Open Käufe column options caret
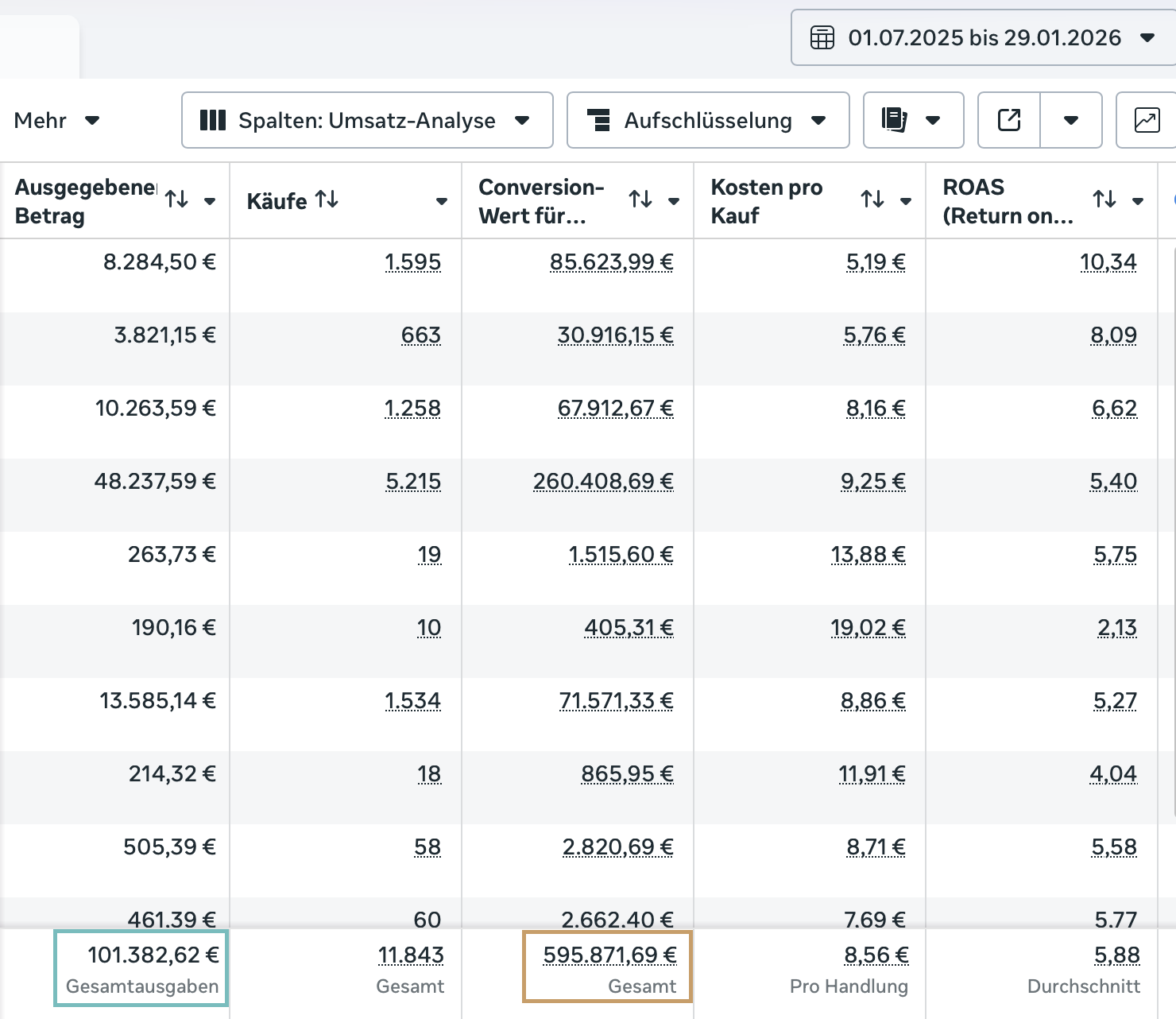Viewport: 1176px width, 1019px height. pos(442,201)
